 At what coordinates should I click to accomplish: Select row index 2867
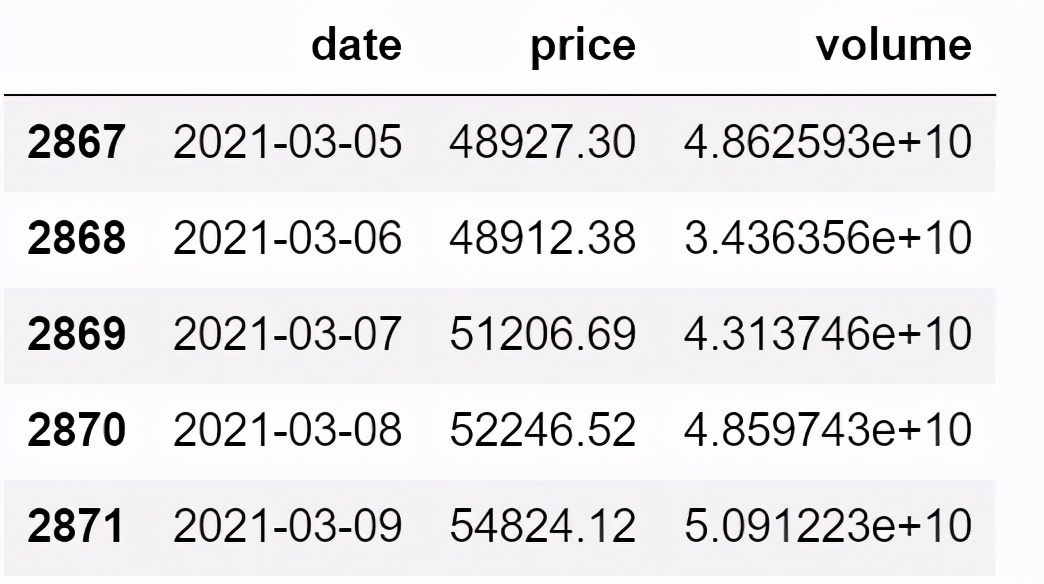coord(76,142)
